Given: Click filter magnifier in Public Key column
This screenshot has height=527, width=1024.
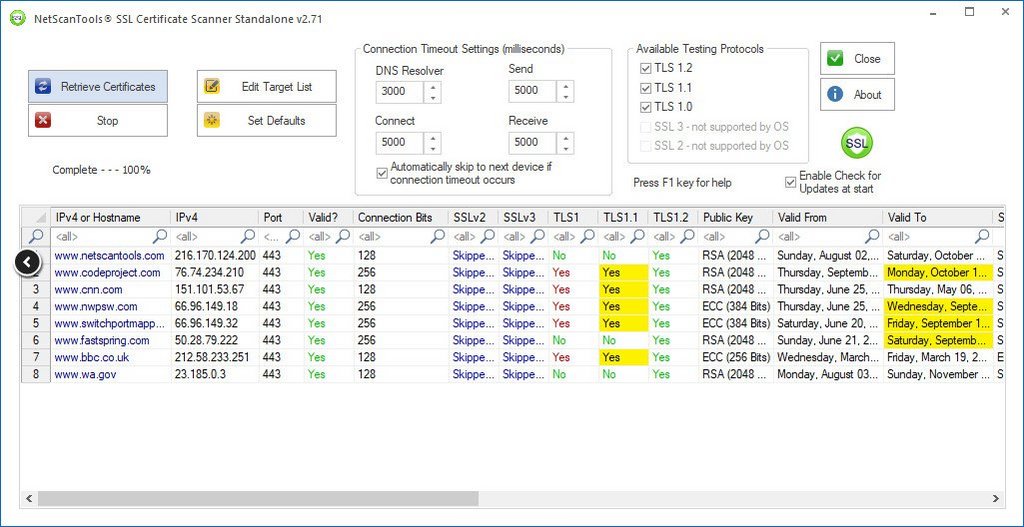Looking at the screenshot, I should tap(762, 236).
